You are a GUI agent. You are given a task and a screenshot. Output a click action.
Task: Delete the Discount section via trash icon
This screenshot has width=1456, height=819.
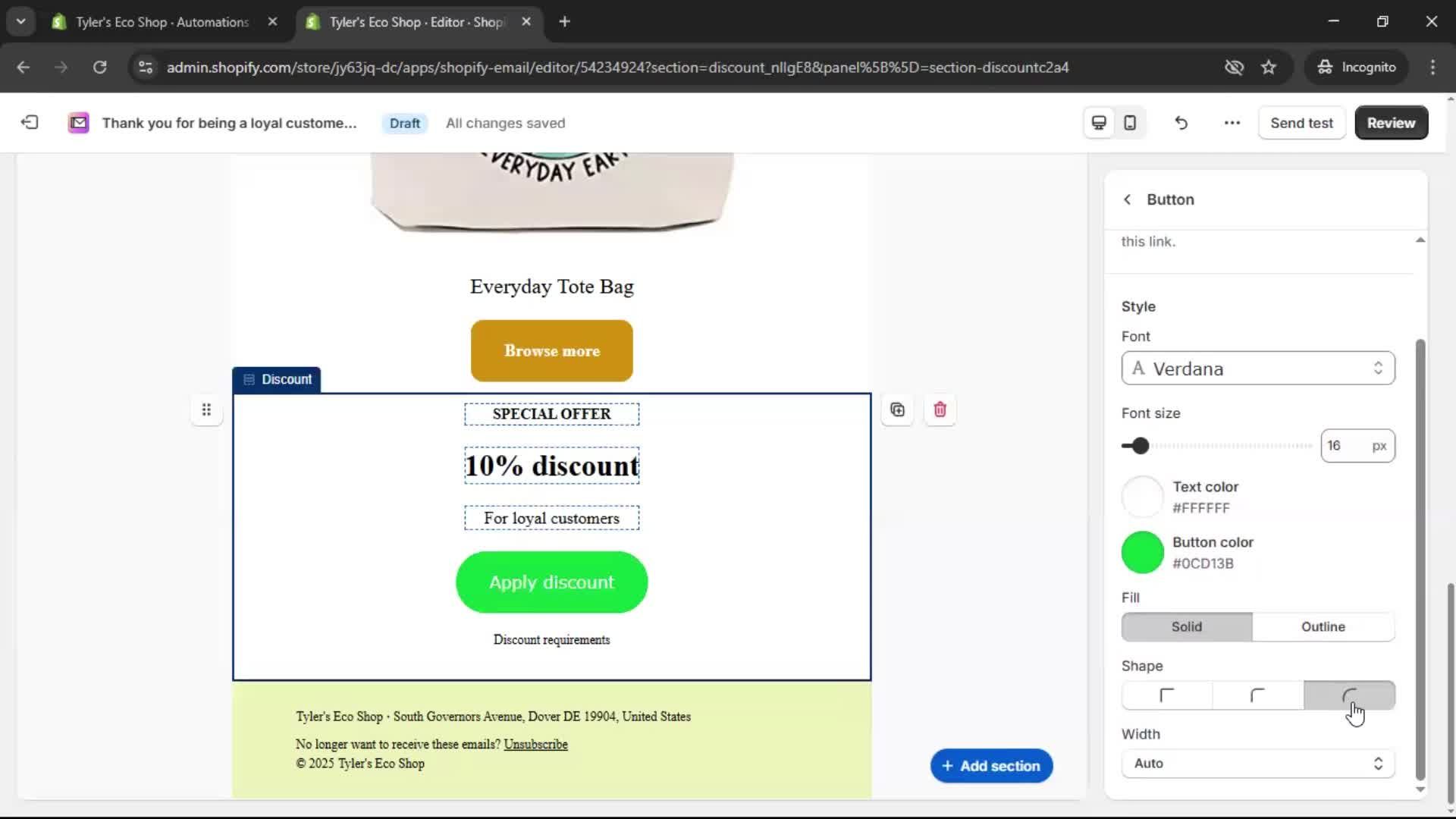pos(940,409)
